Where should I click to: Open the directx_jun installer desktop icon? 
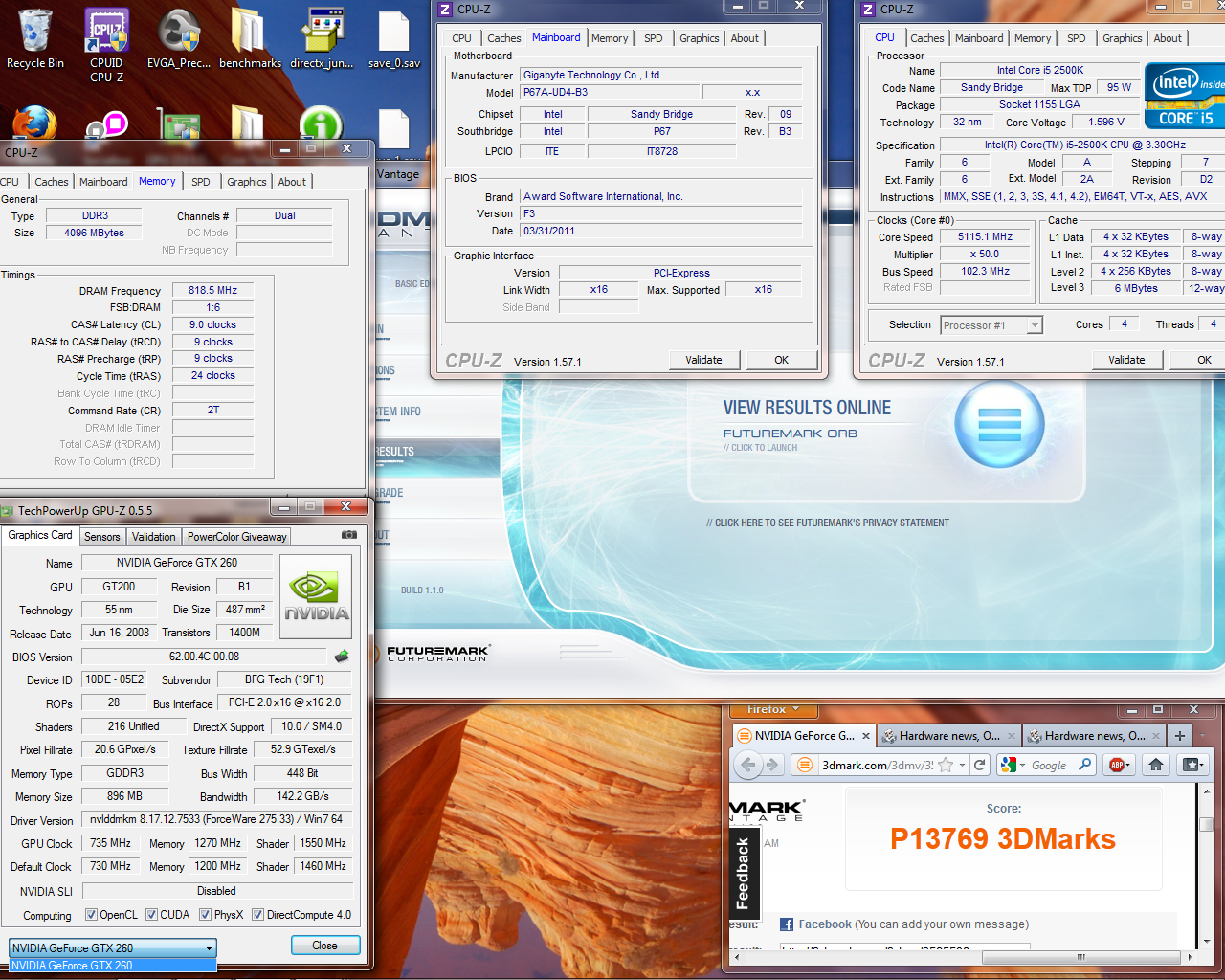point(322,38)
